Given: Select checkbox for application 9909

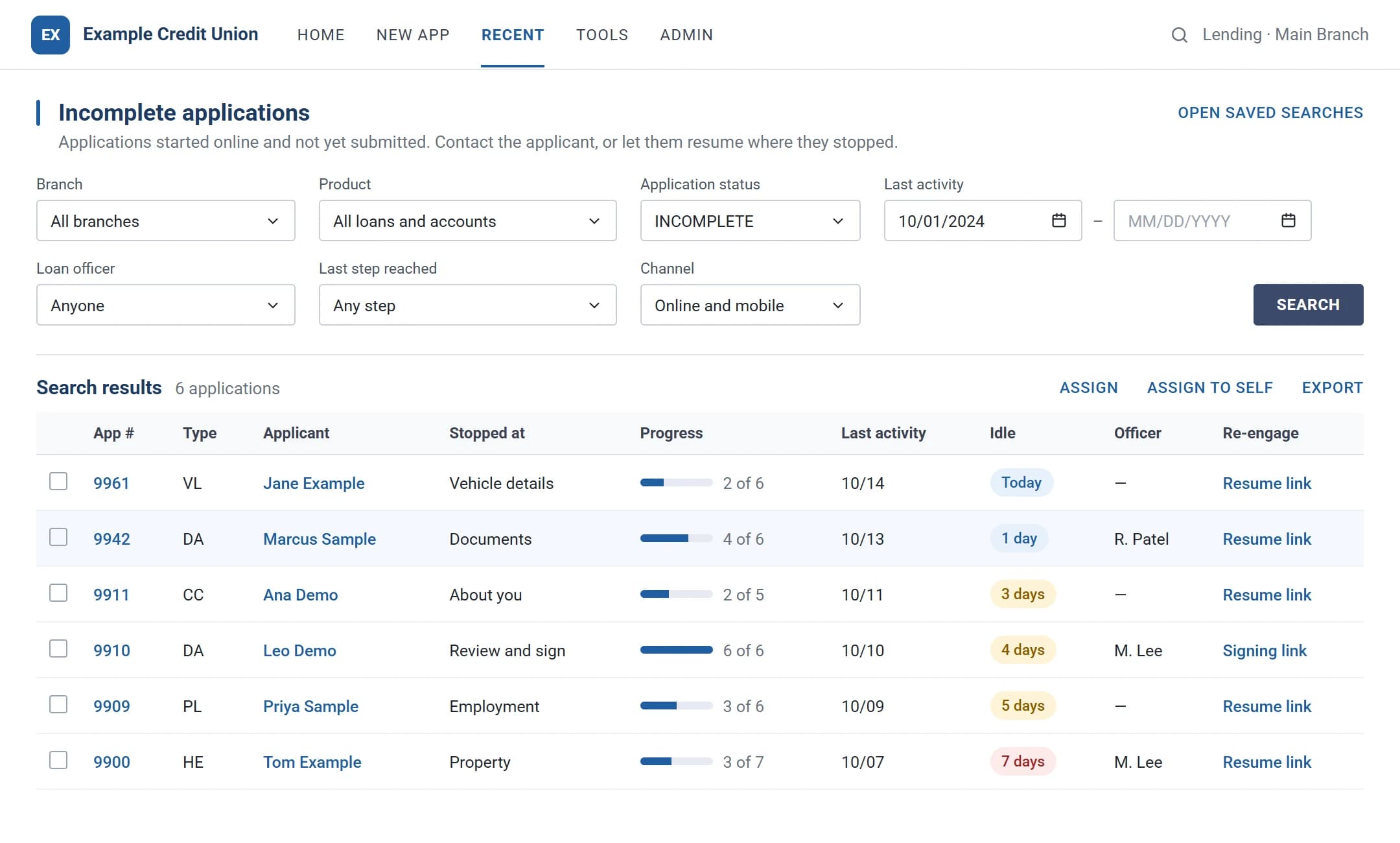Looking at the screenshot, I should click(58, 704).
